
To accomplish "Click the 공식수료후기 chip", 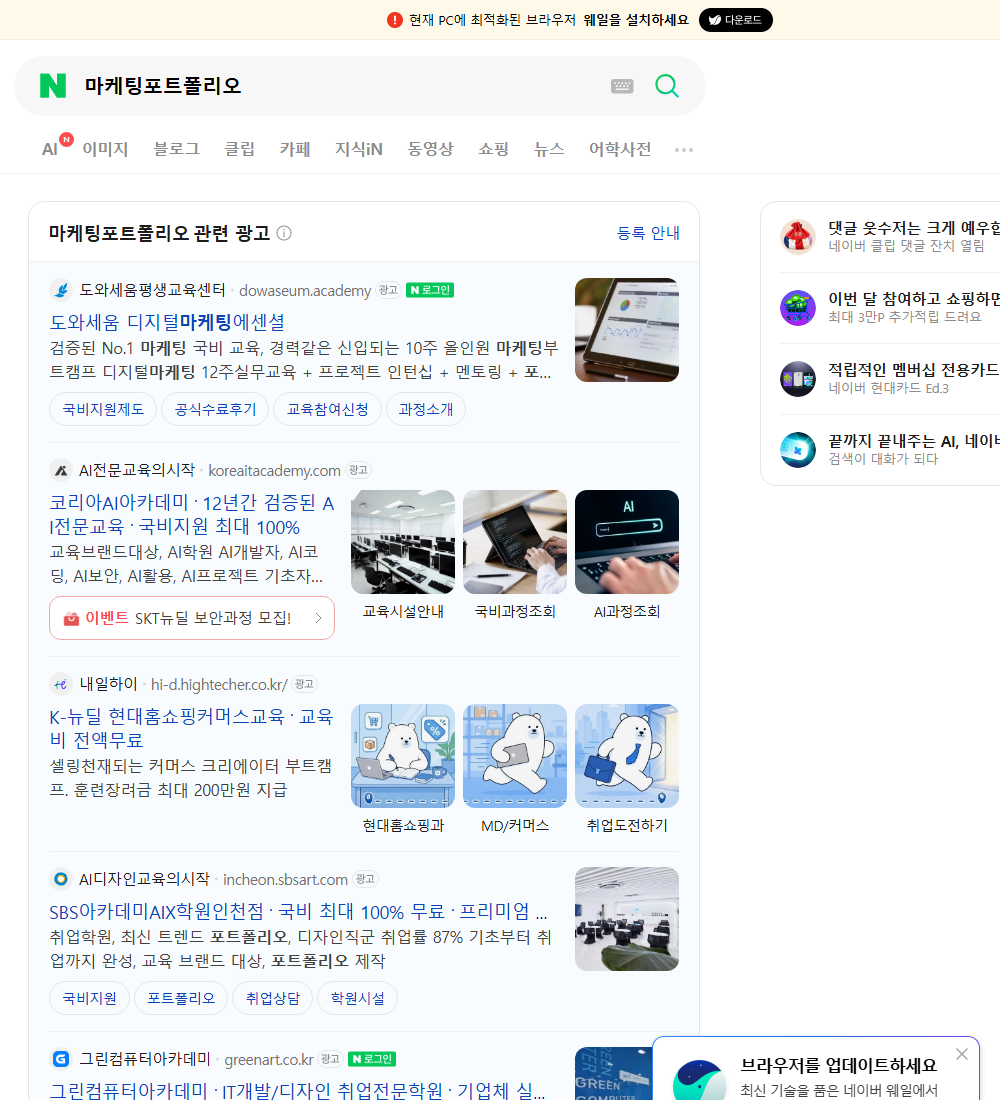I will click(x=215, y=409).
